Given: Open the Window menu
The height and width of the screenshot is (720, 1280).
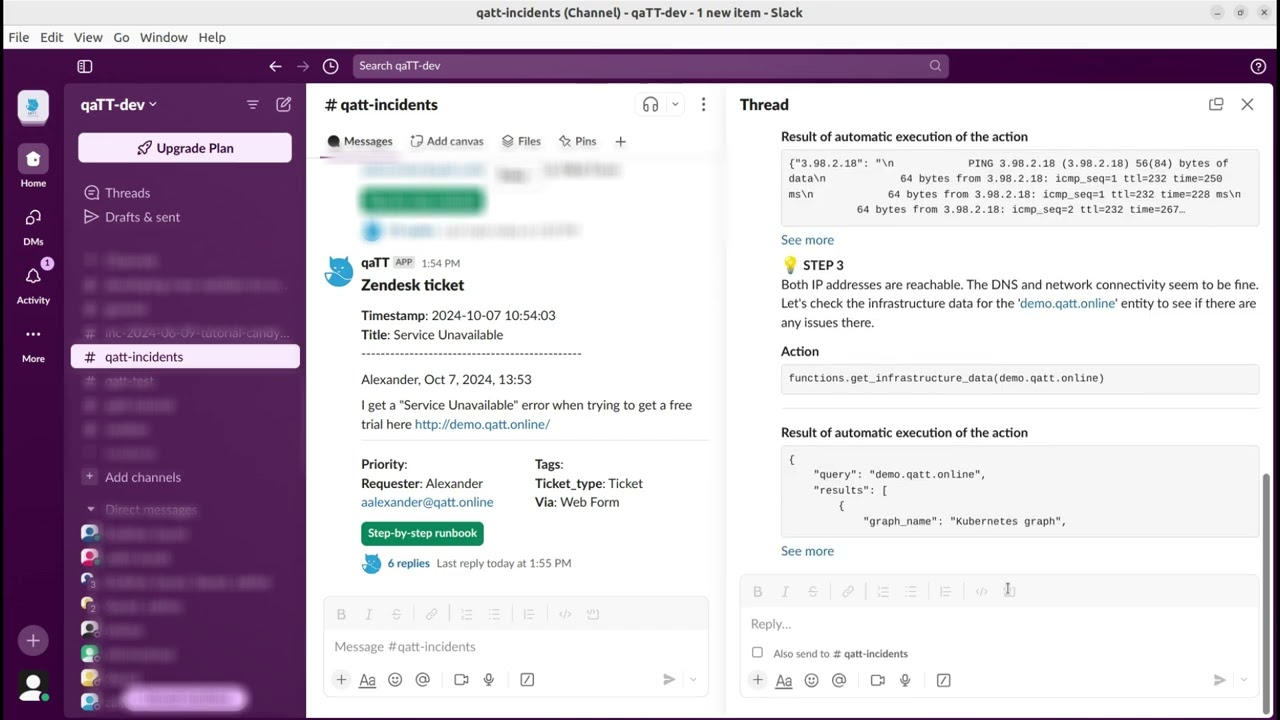Looking at the screenshot, I should click(x=164, y=37).
